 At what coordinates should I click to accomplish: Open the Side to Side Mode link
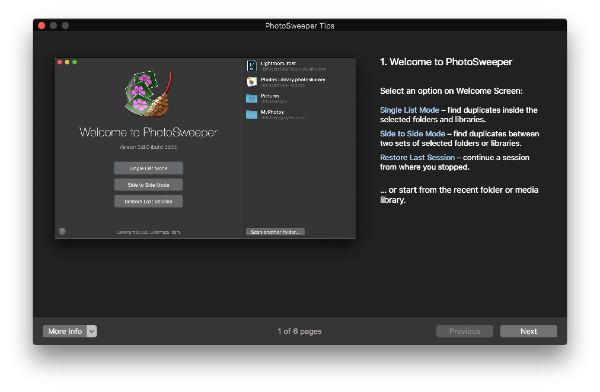pyautogui.click(x=412, y=134)
